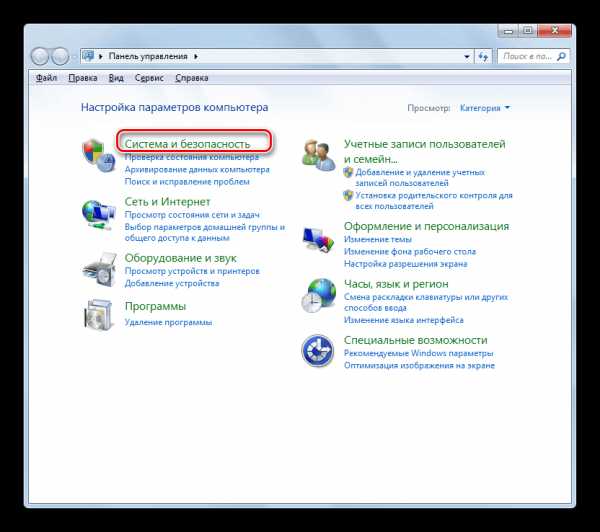Maximize the Control Panel window

coord(528,31)
